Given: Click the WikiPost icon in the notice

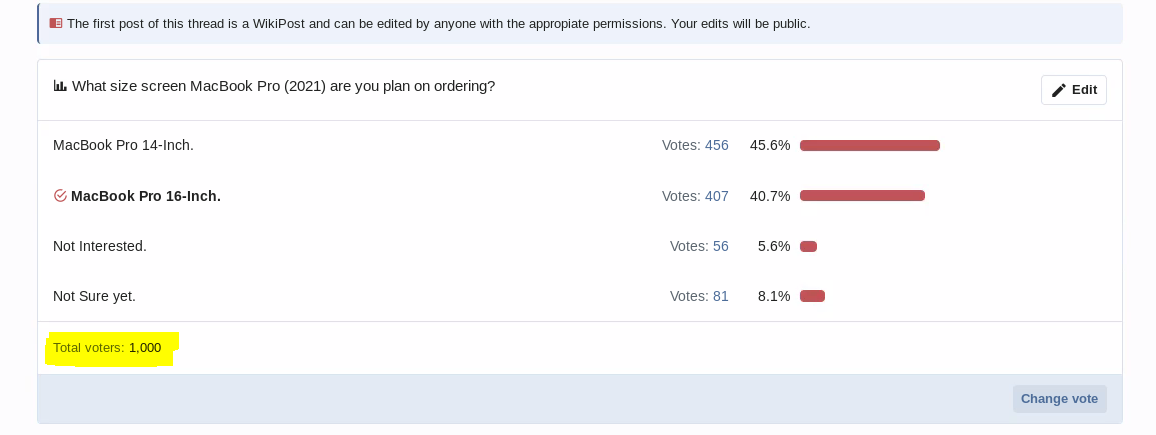Looking at the screenshot, I should coord(56,23).
